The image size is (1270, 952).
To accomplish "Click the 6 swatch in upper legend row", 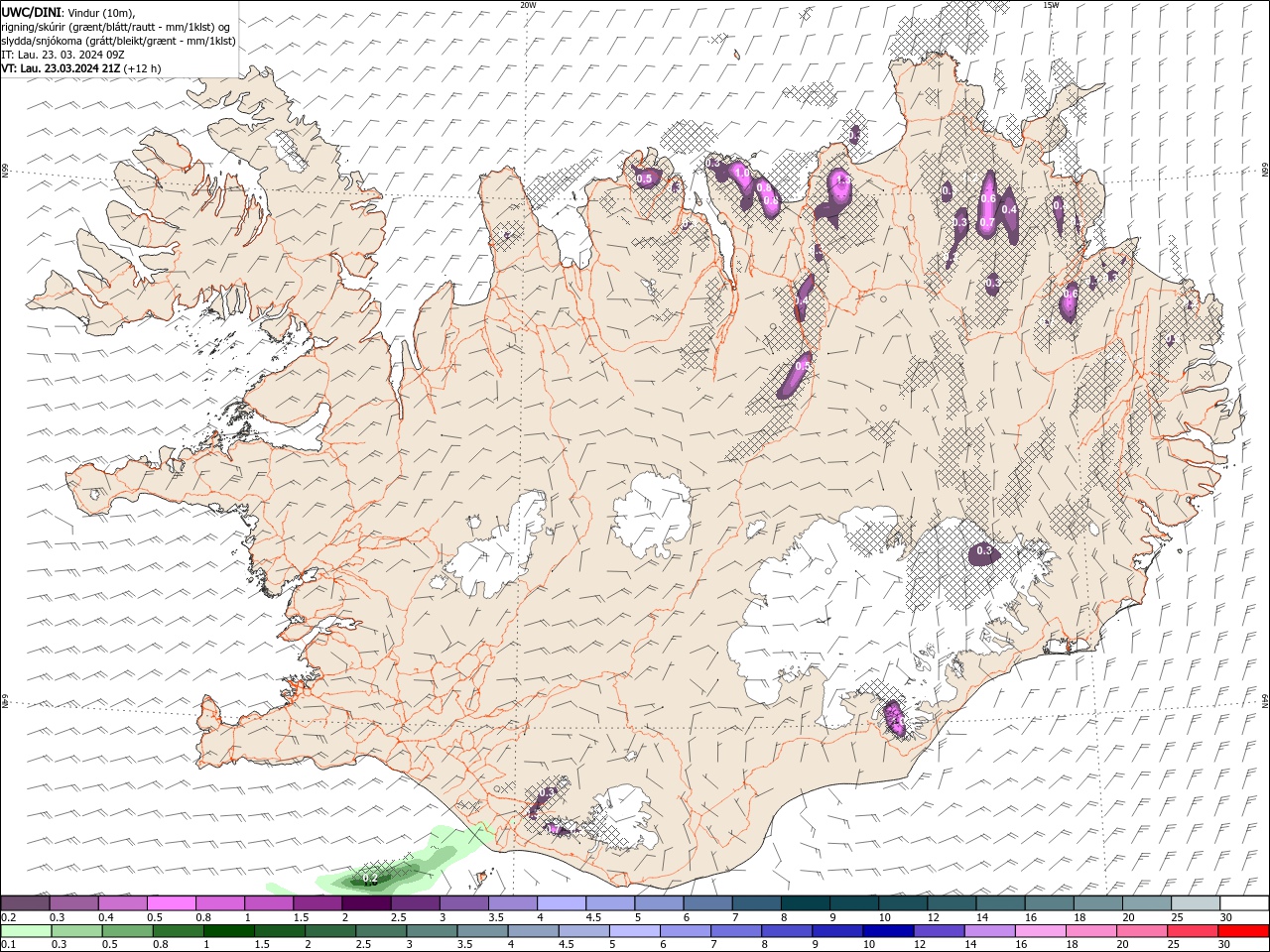I will [708, 903].
